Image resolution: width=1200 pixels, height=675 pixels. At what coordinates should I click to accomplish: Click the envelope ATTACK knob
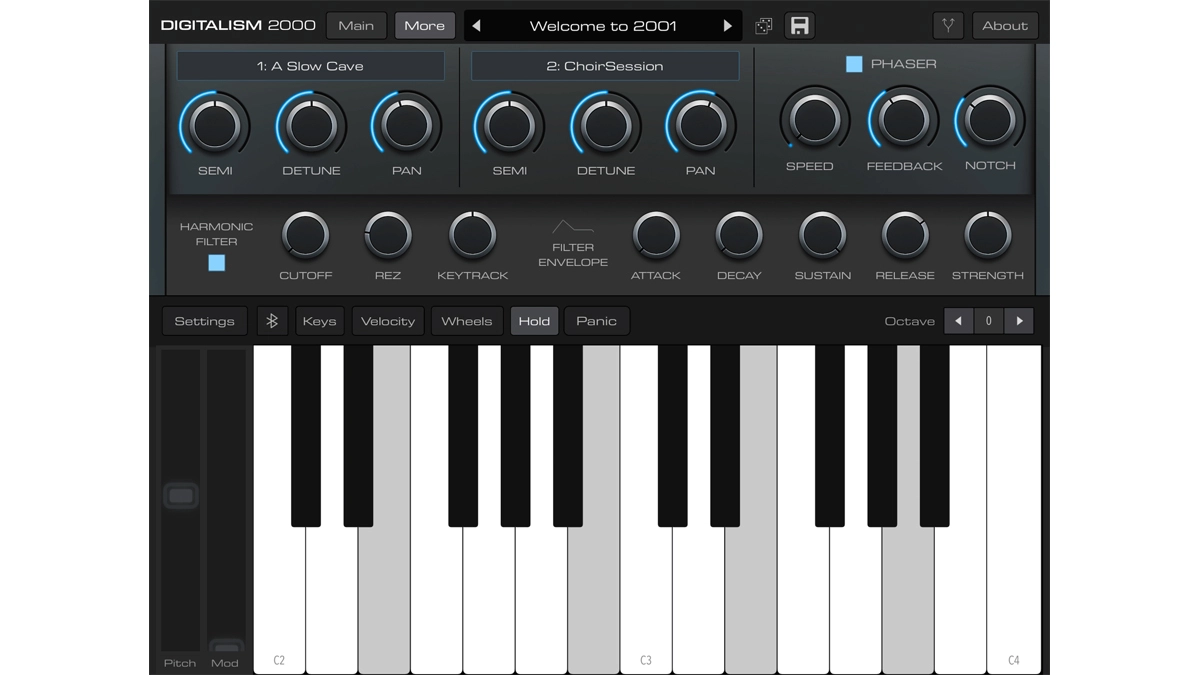656,236
